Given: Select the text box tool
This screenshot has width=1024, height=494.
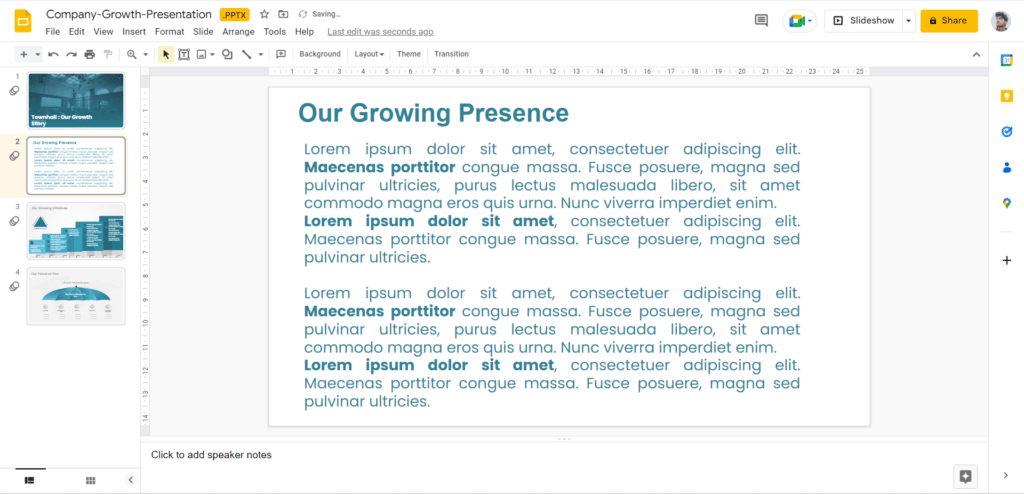Looking at the screenshot, I should [184, 54].
